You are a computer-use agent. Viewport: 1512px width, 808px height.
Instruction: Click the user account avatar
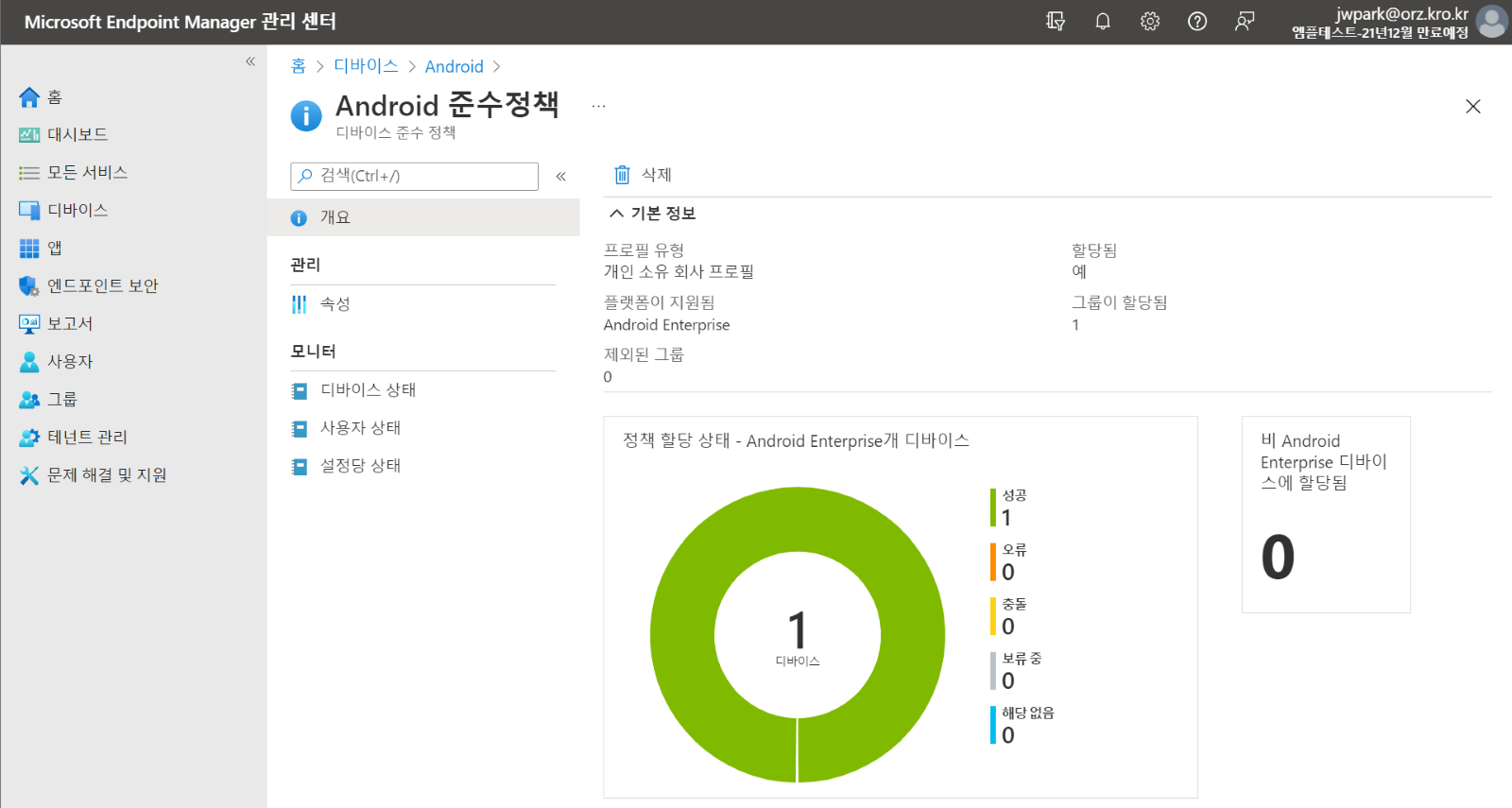(1492, 21)
